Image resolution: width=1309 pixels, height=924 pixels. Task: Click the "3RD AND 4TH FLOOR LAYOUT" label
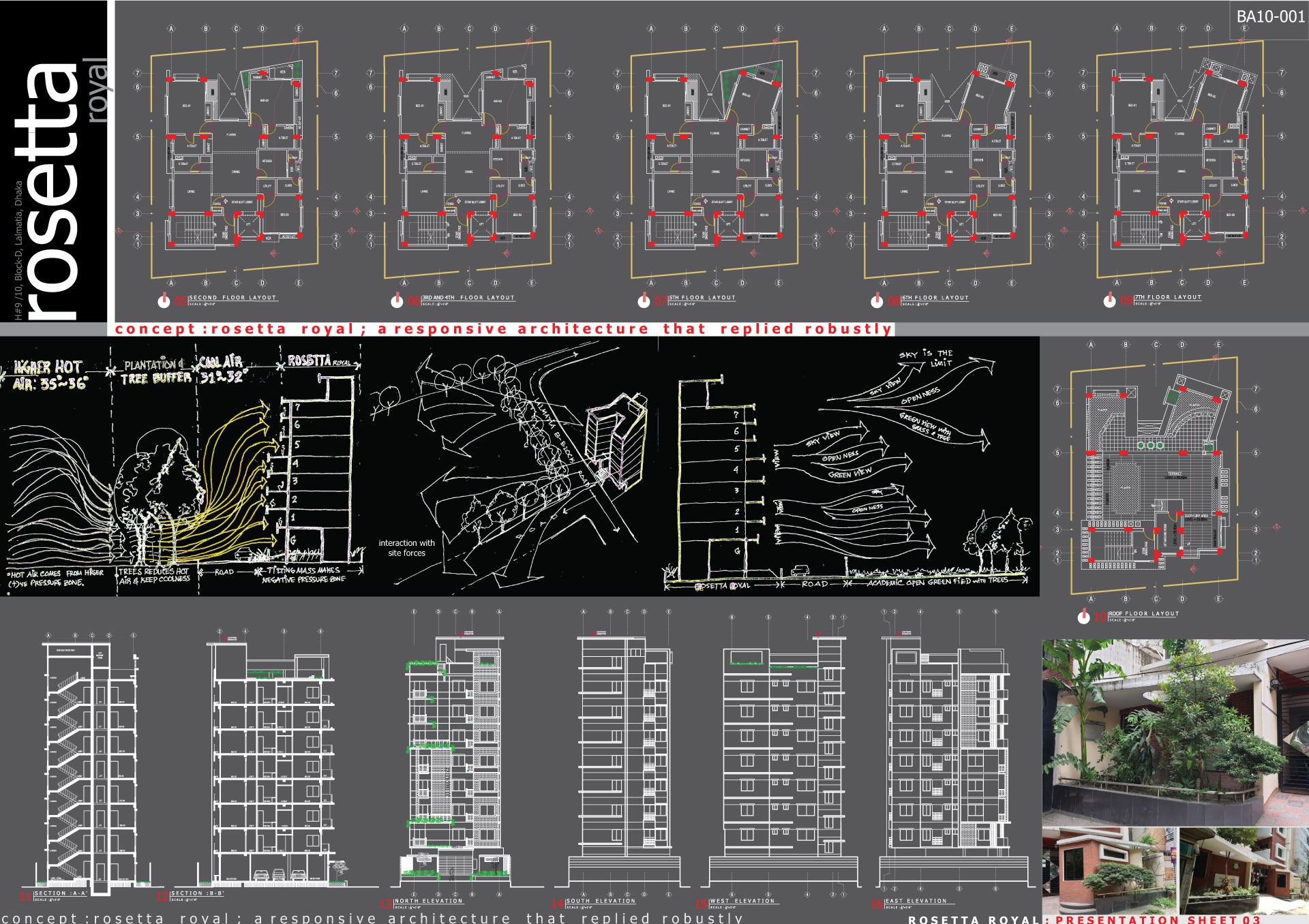468,298
